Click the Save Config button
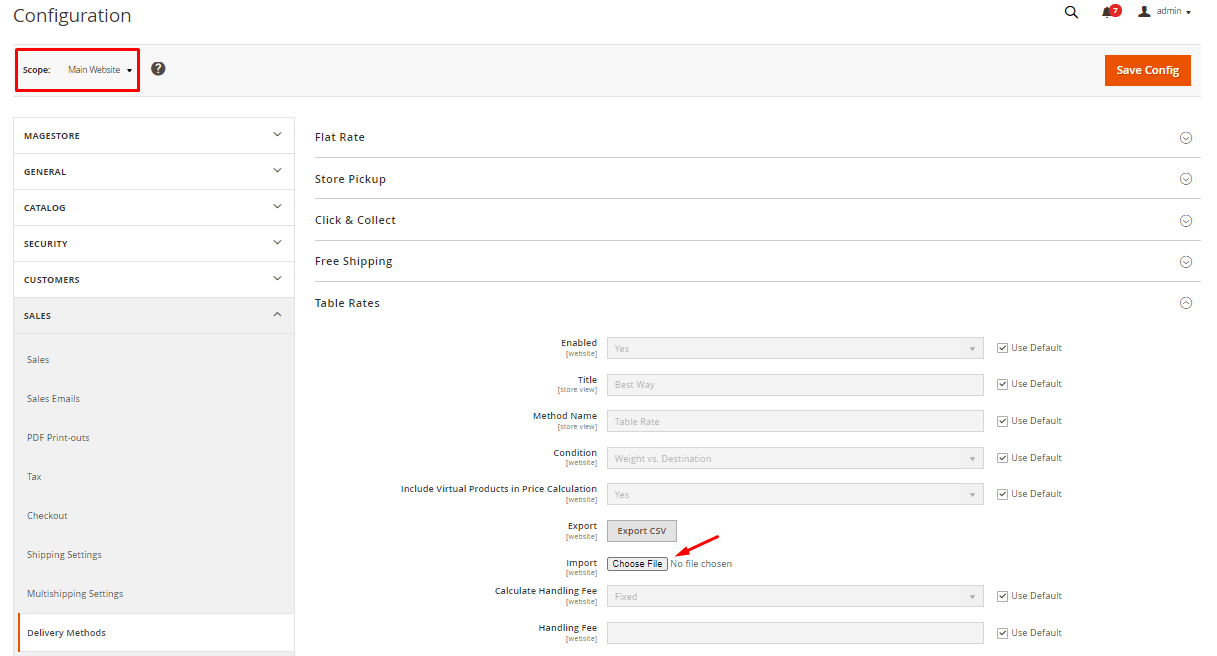Viewport: 1217px width, 656px height. click(x=1147, y=70)
